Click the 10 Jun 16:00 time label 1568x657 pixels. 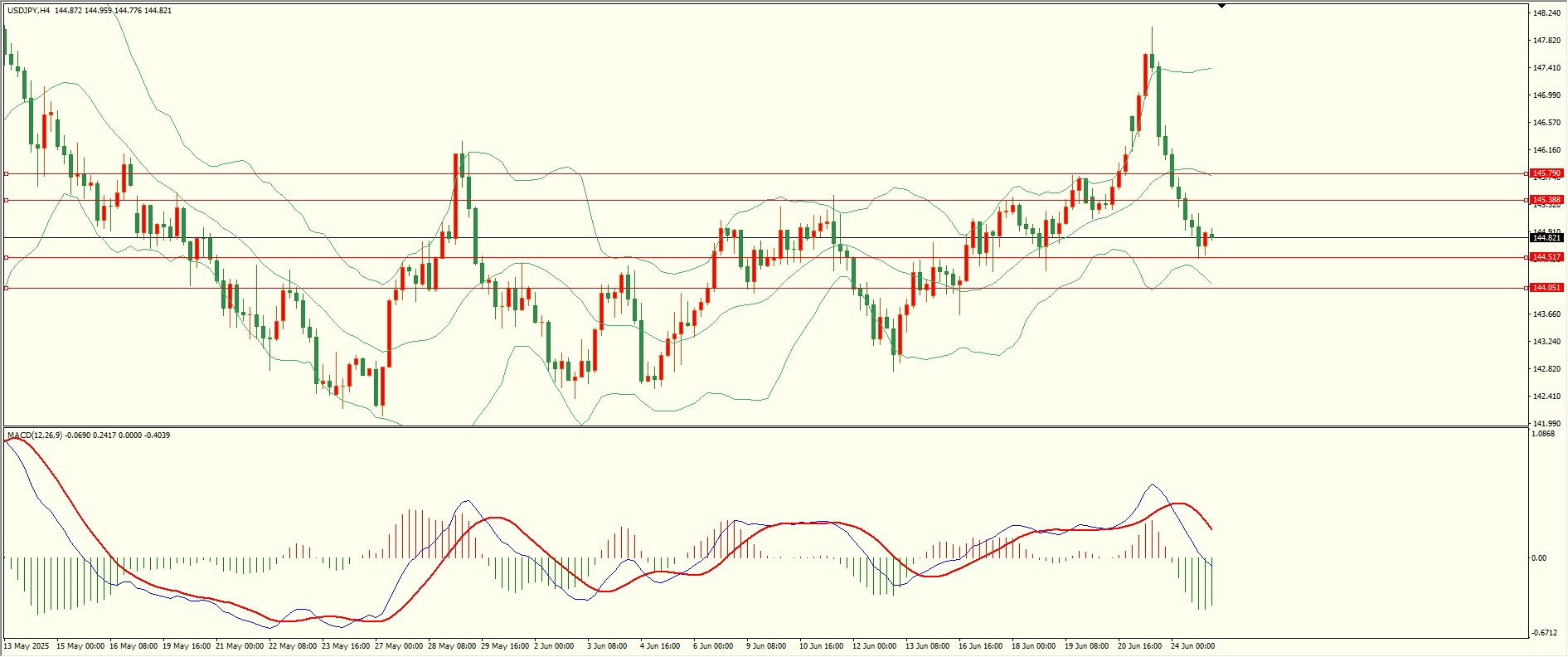(822, 646)
